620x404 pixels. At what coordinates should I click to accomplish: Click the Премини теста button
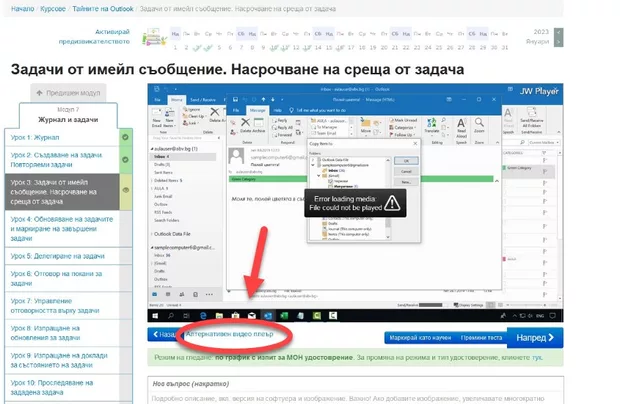tap(481, 338)
